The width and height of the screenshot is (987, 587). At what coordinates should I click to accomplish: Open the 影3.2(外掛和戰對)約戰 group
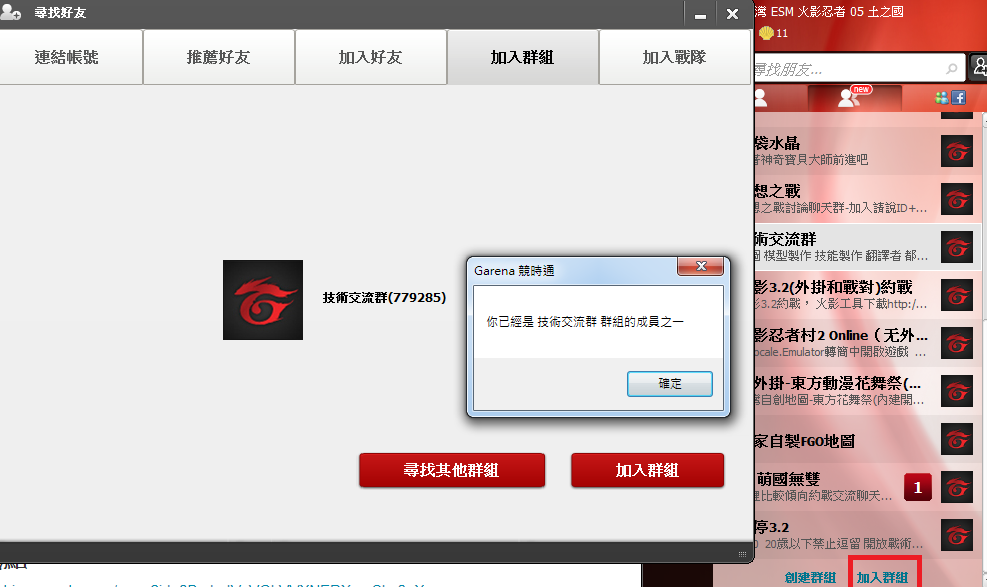pyautogui.click(x=867, y=294)
